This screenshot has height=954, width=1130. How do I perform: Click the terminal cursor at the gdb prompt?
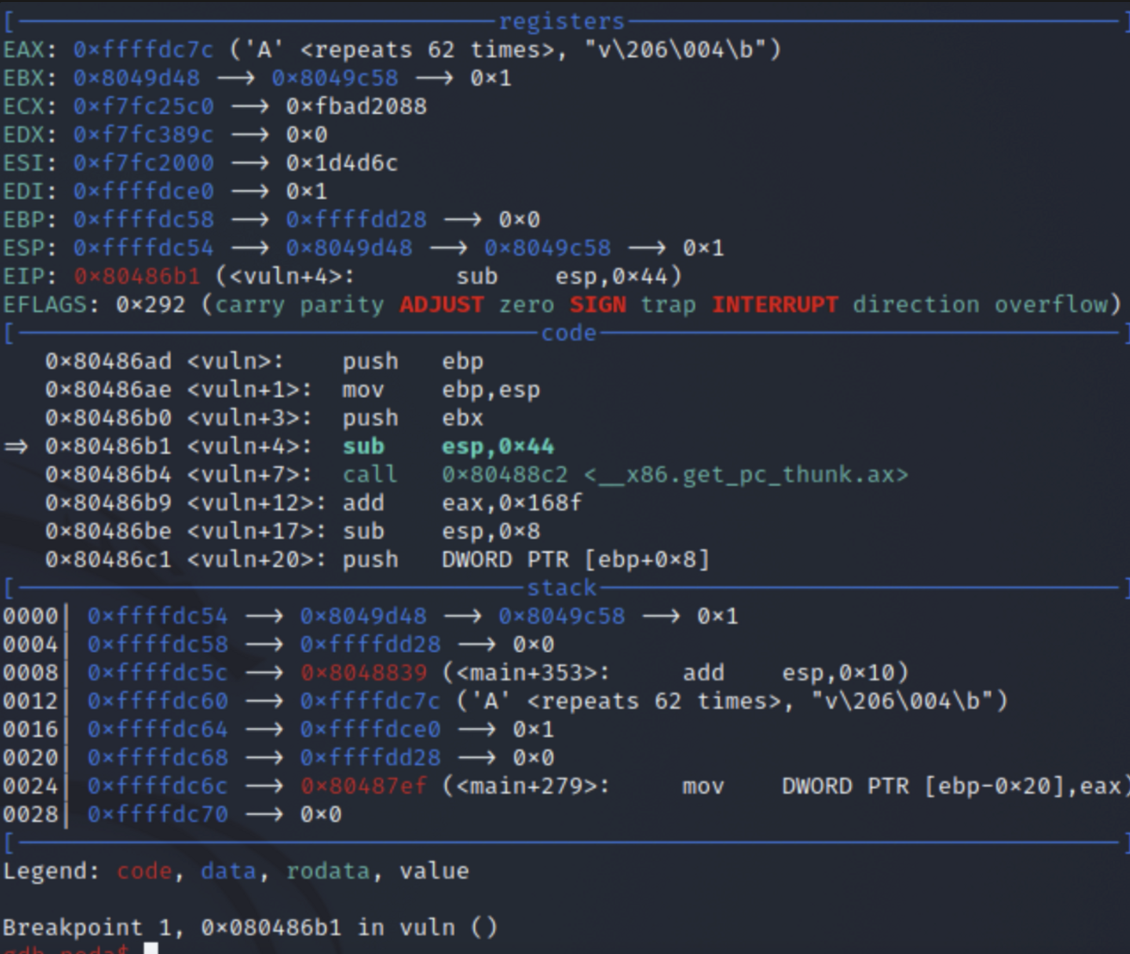click(x=151, y=948)
